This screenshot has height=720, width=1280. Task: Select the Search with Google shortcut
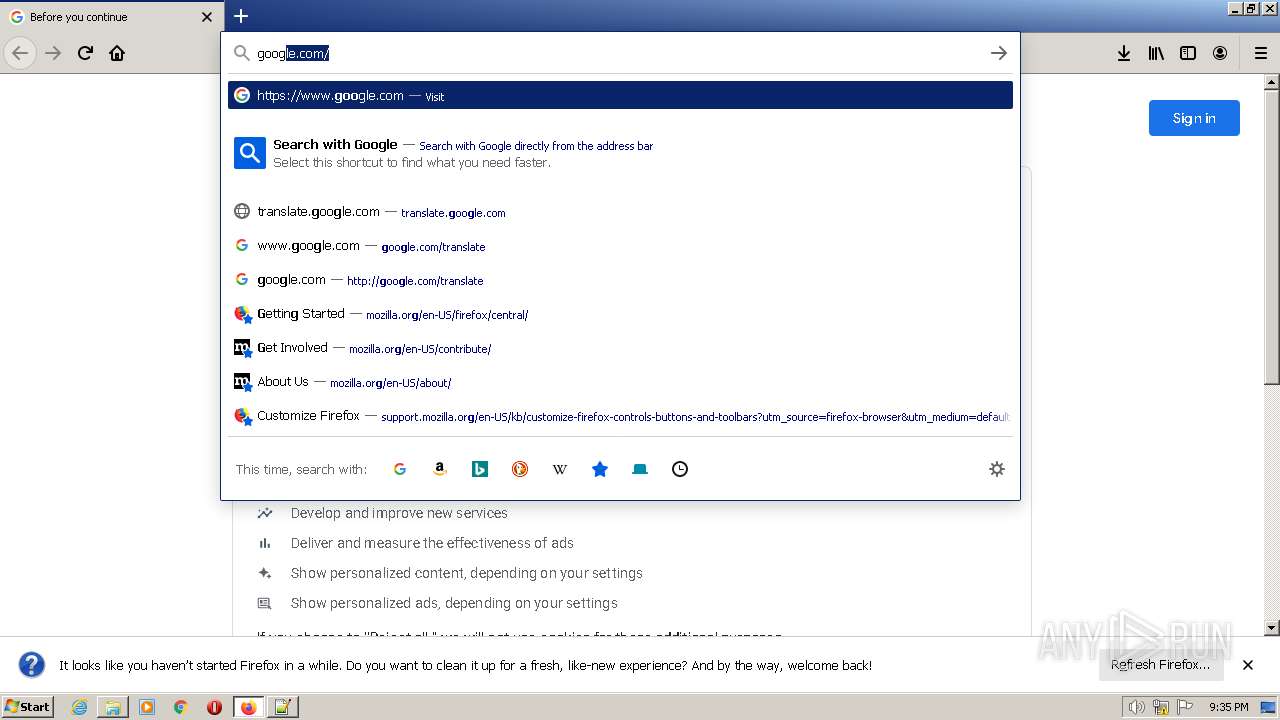620,153
